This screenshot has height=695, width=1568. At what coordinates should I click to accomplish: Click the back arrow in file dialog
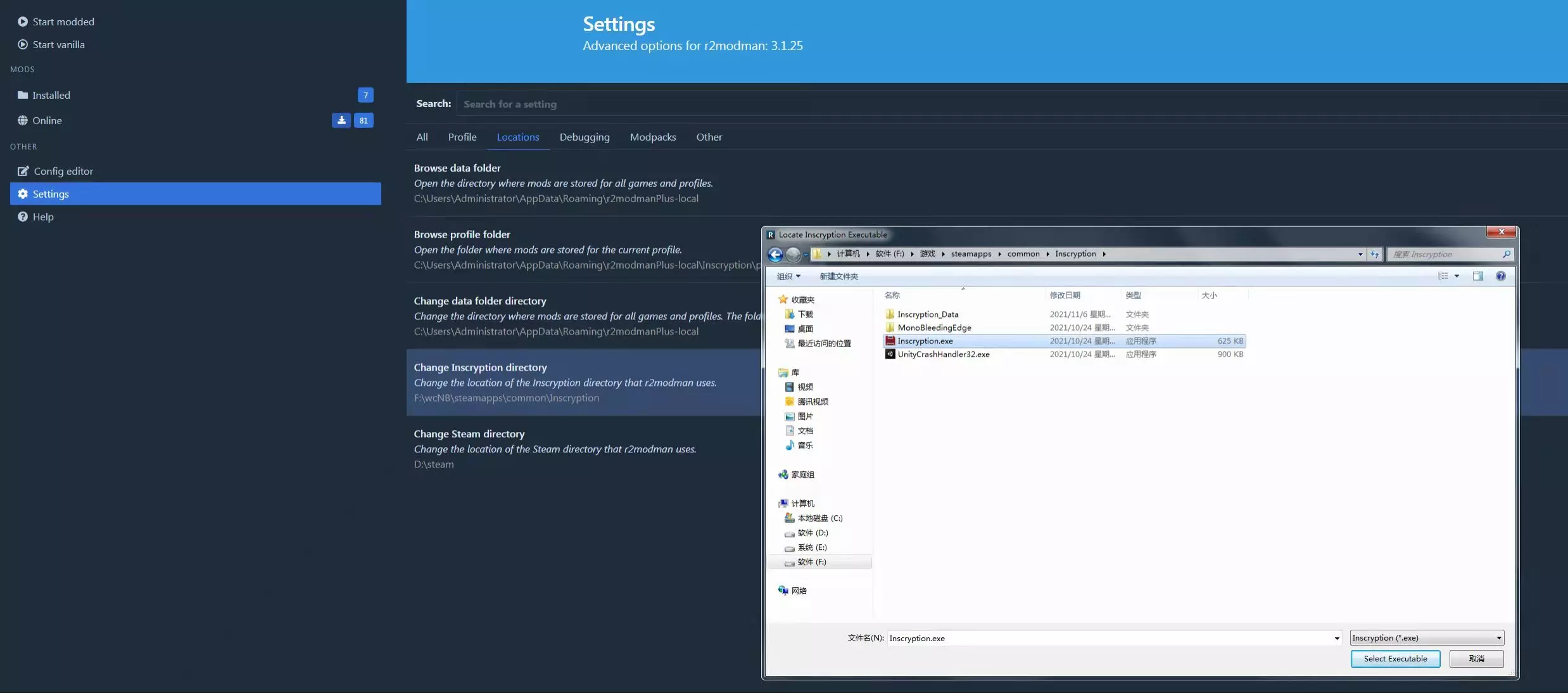tap(775, 254)
